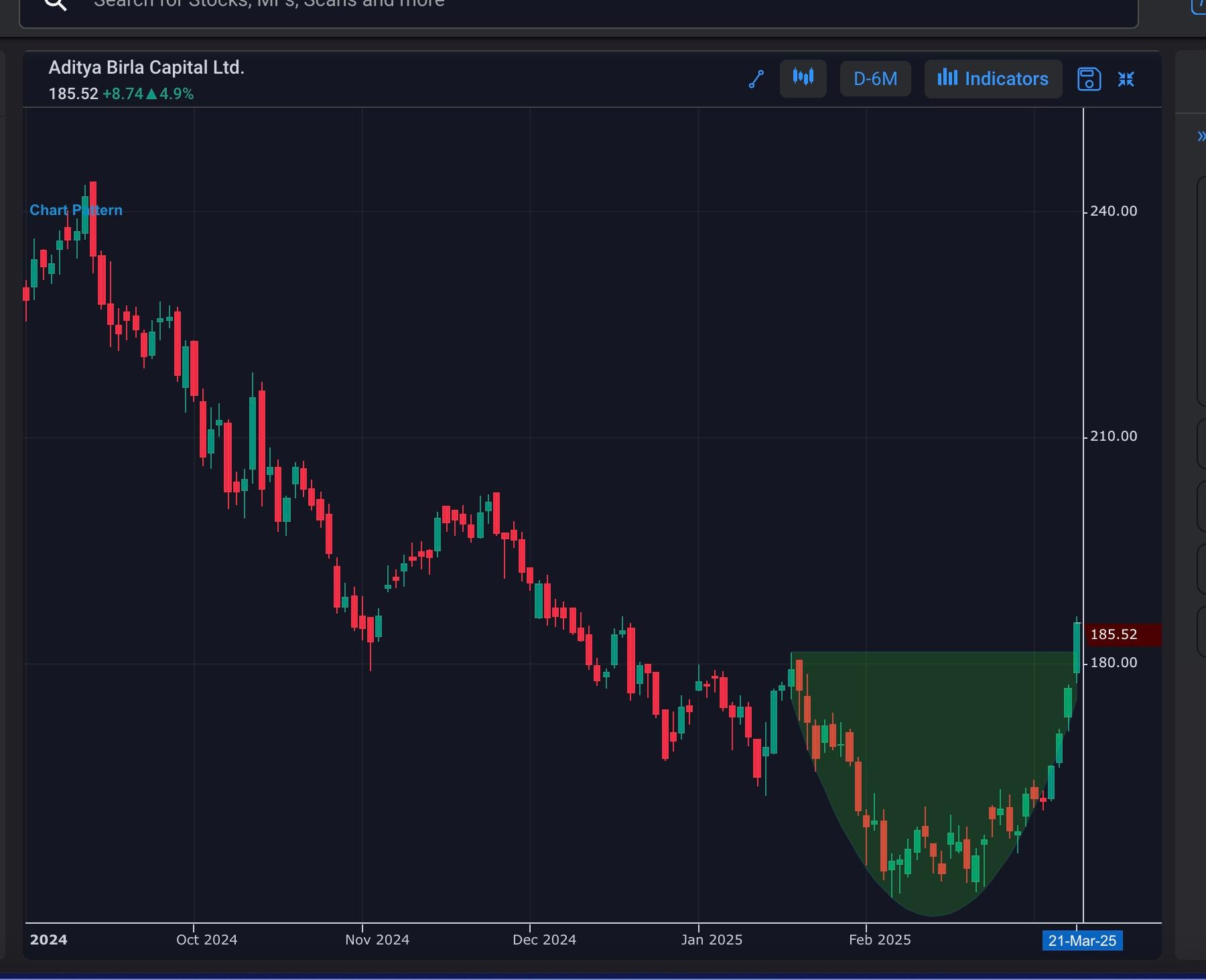Click the 180.00 price axis label

pos(1114,662)
